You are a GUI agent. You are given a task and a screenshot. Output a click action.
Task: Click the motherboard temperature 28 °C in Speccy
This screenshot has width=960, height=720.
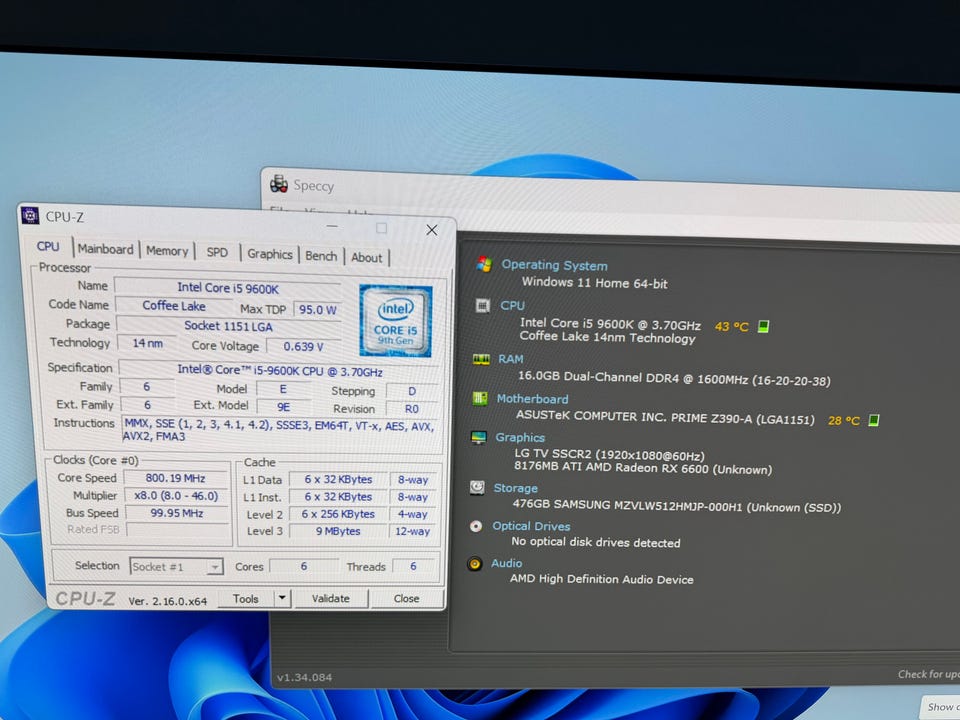(x=844, y=421)
